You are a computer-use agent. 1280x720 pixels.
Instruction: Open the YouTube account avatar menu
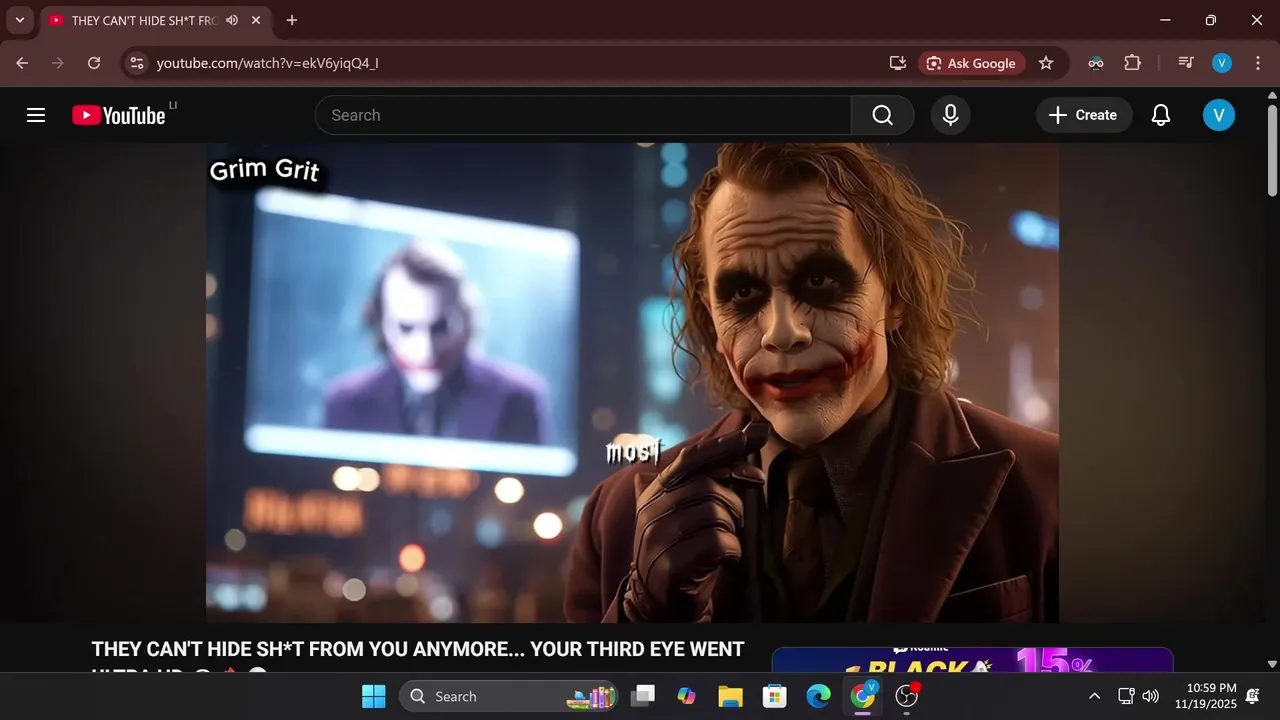point(1218,115)
